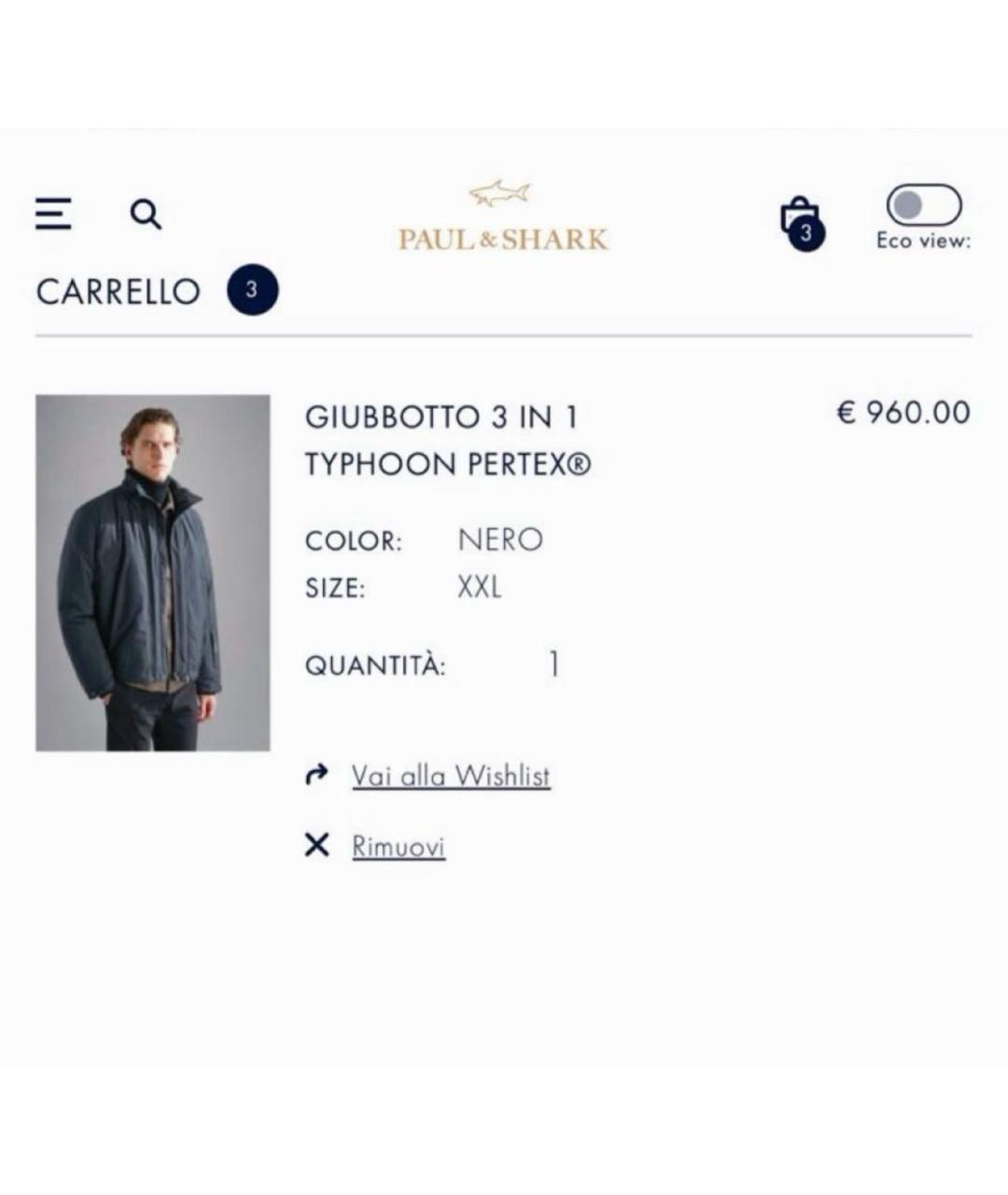Image resolution: width=1008 pixels, height=1195 pixels.
Task: Open the hamburger navigation menu
Action: click(x=53, y=214)
